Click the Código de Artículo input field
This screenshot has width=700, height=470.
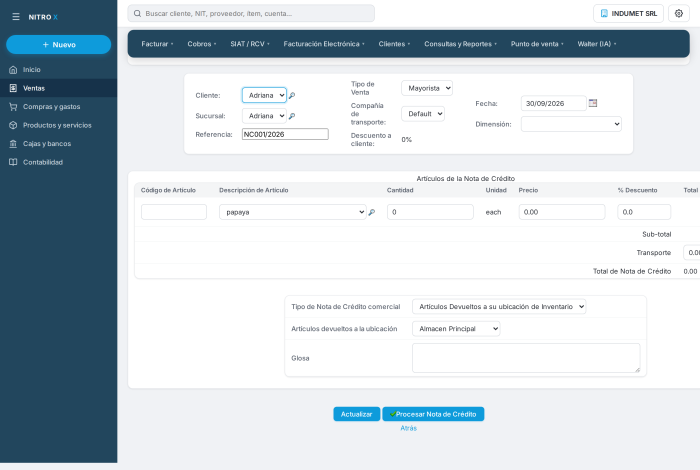coord(174,212)
